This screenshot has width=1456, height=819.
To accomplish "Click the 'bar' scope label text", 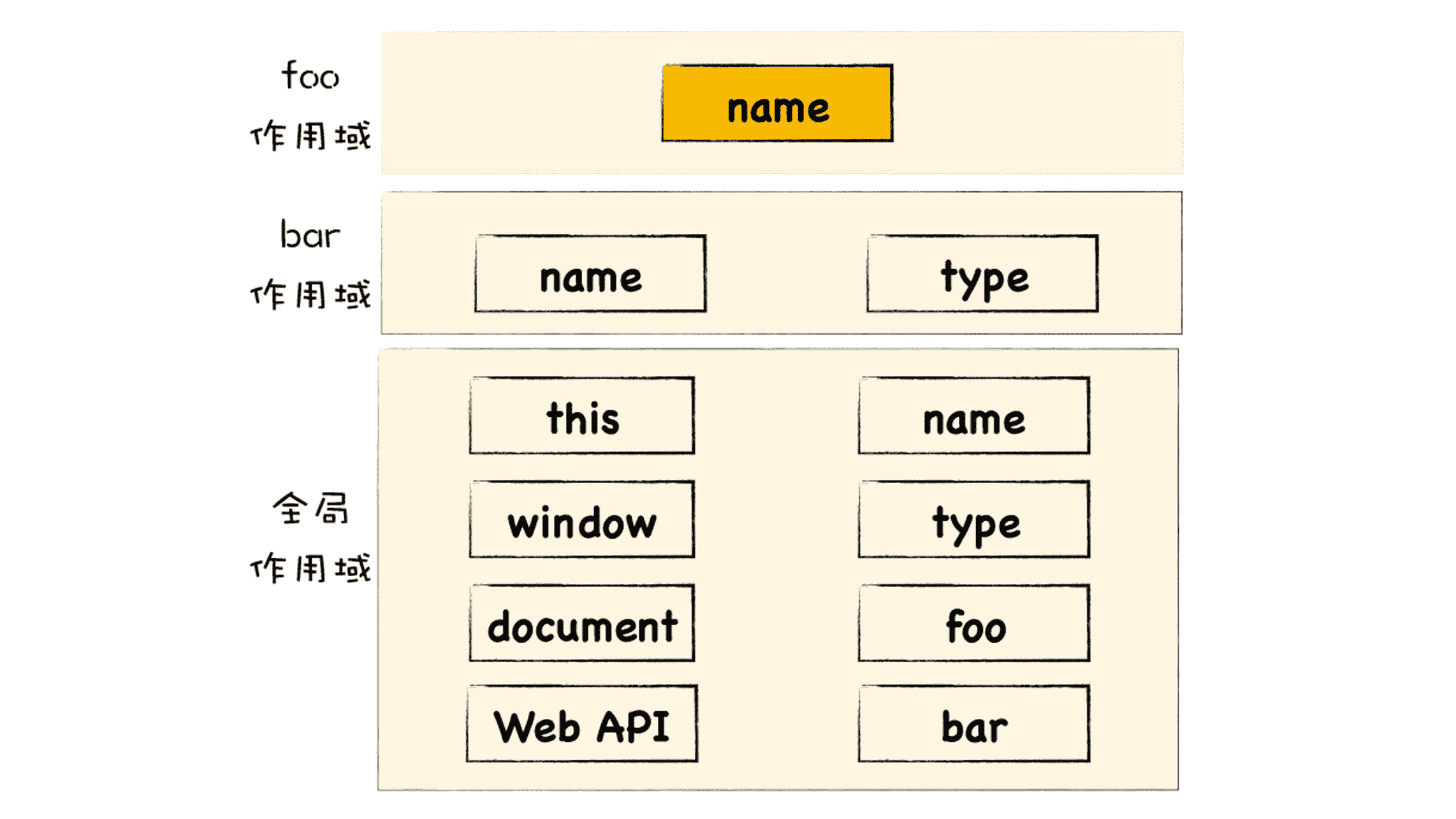I will [310, 235].
